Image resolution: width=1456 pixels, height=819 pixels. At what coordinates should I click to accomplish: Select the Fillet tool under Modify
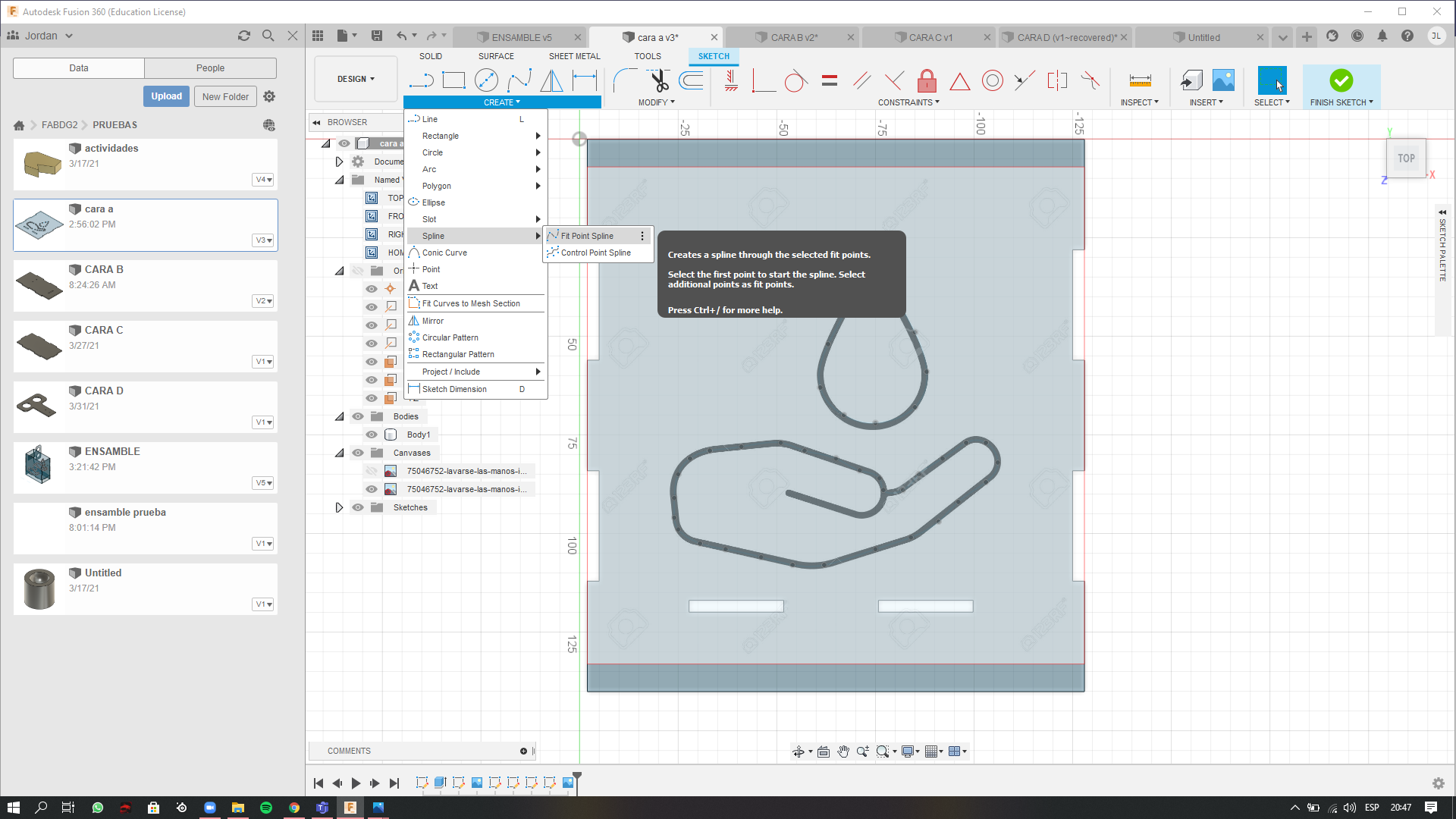tap(624, 80)
